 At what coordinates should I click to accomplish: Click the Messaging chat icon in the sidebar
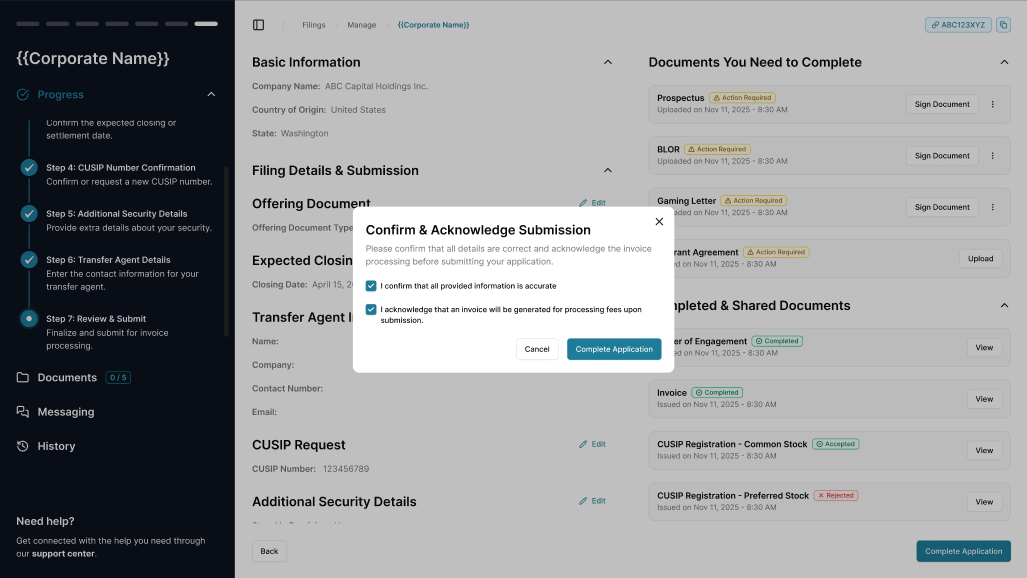pos(23,412)
